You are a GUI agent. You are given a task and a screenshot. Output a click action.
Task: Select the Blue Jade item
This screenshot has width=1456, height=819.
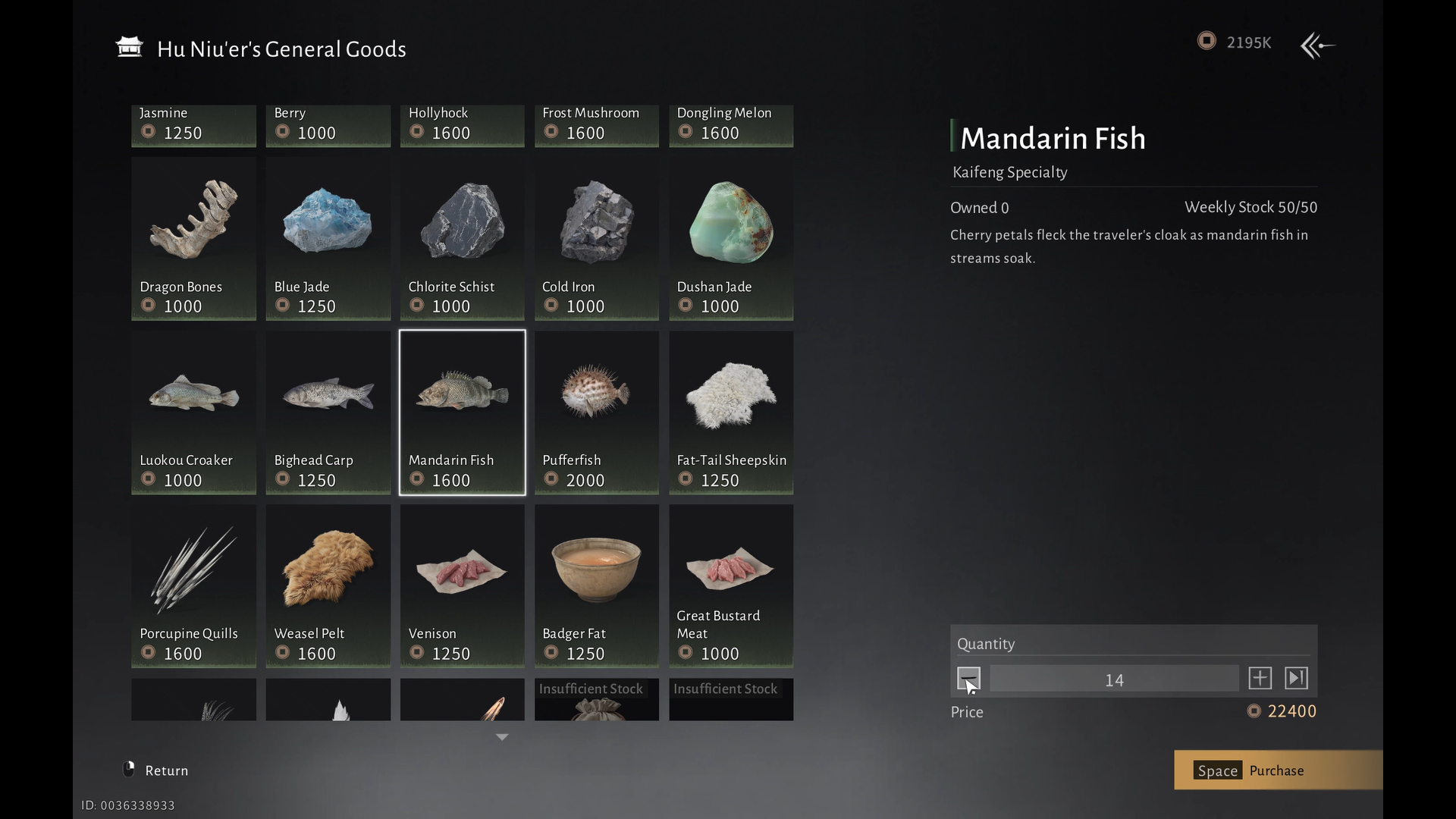(x=328, y=238)
